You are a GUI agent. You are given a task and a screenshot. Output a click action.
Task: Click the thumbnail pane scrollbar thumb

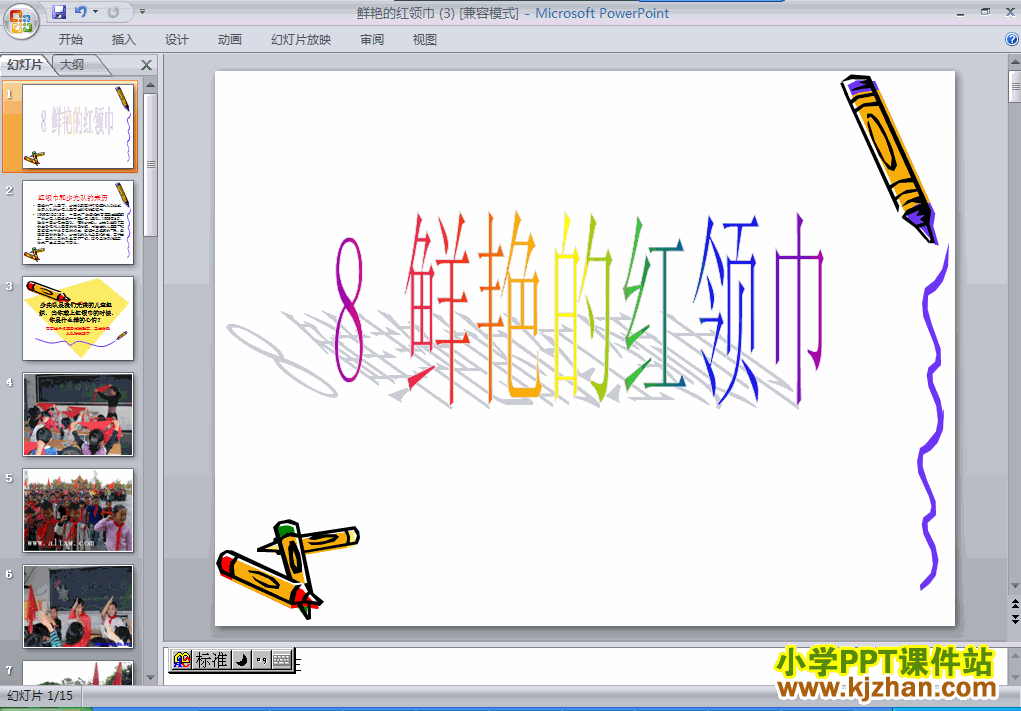[x=150, y=165]
